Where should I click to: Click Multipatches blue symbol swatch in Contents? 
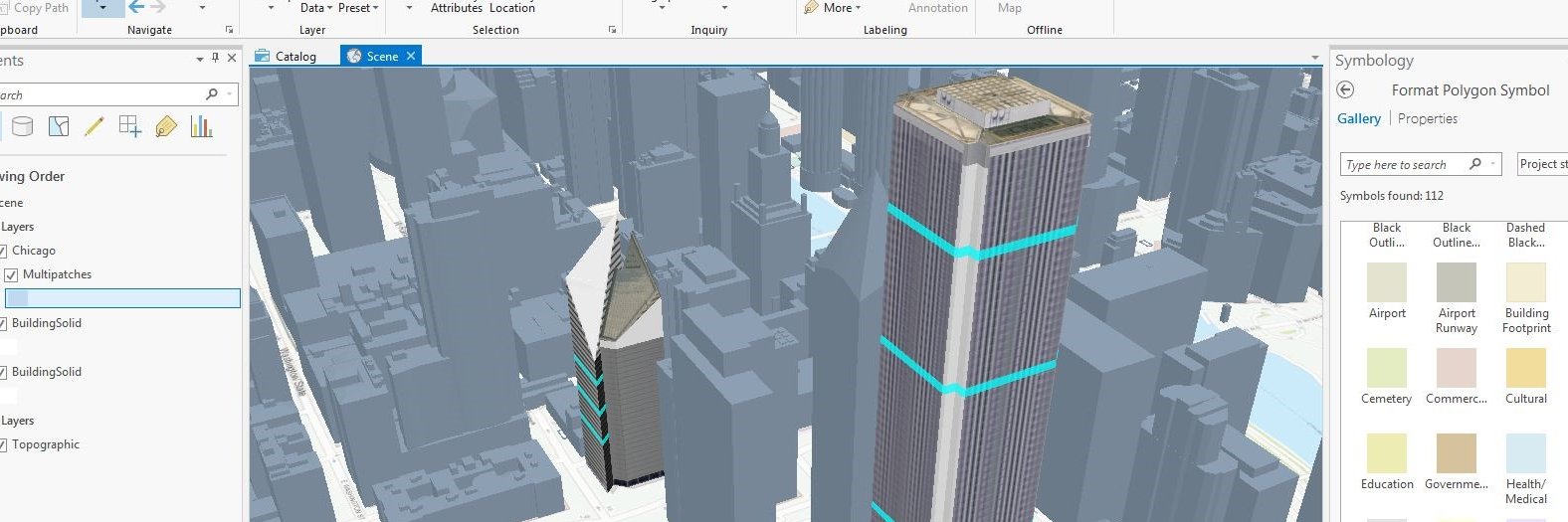point(17,298)
